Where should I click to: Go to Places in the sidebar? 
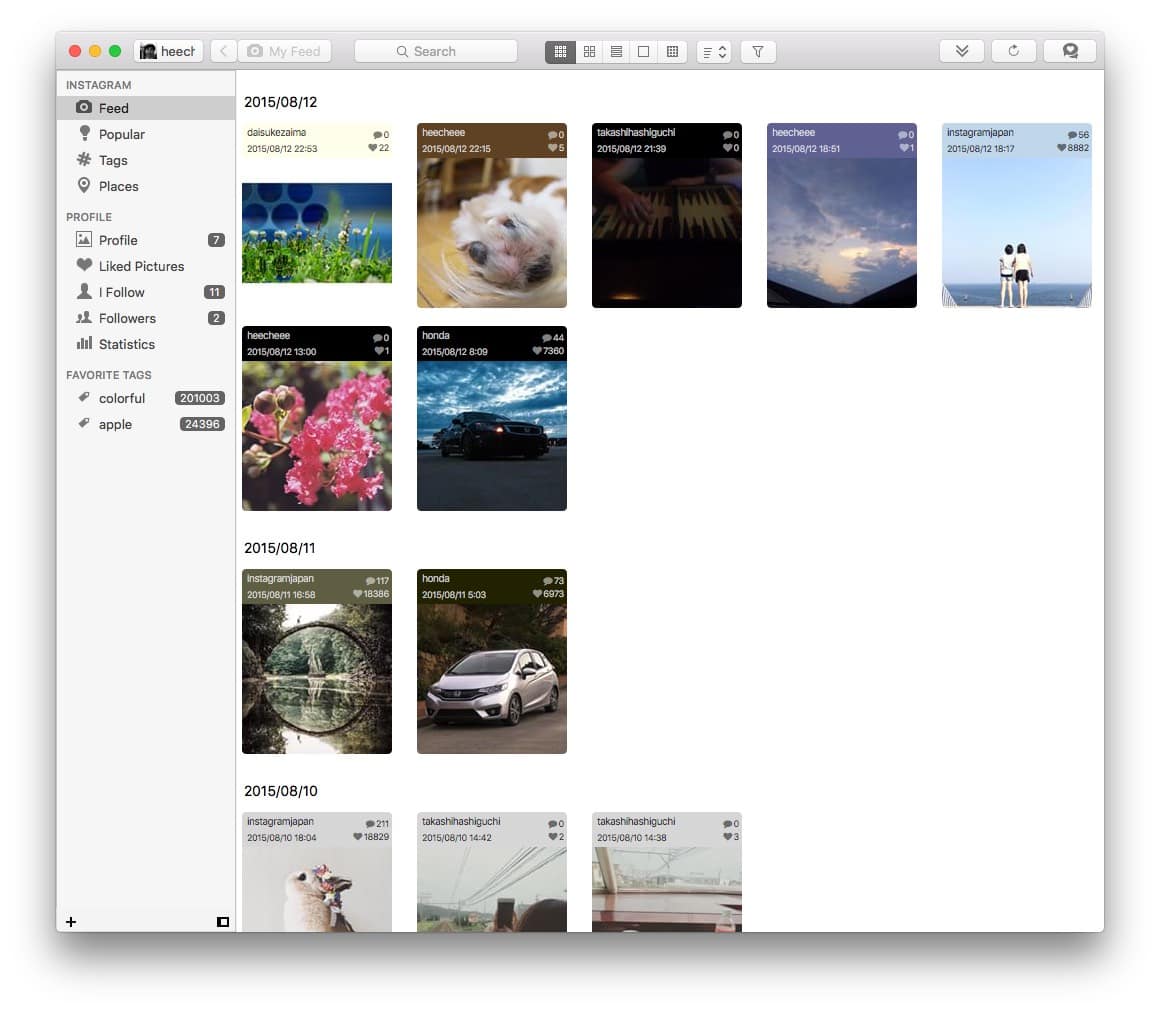(x=118, y=186)
